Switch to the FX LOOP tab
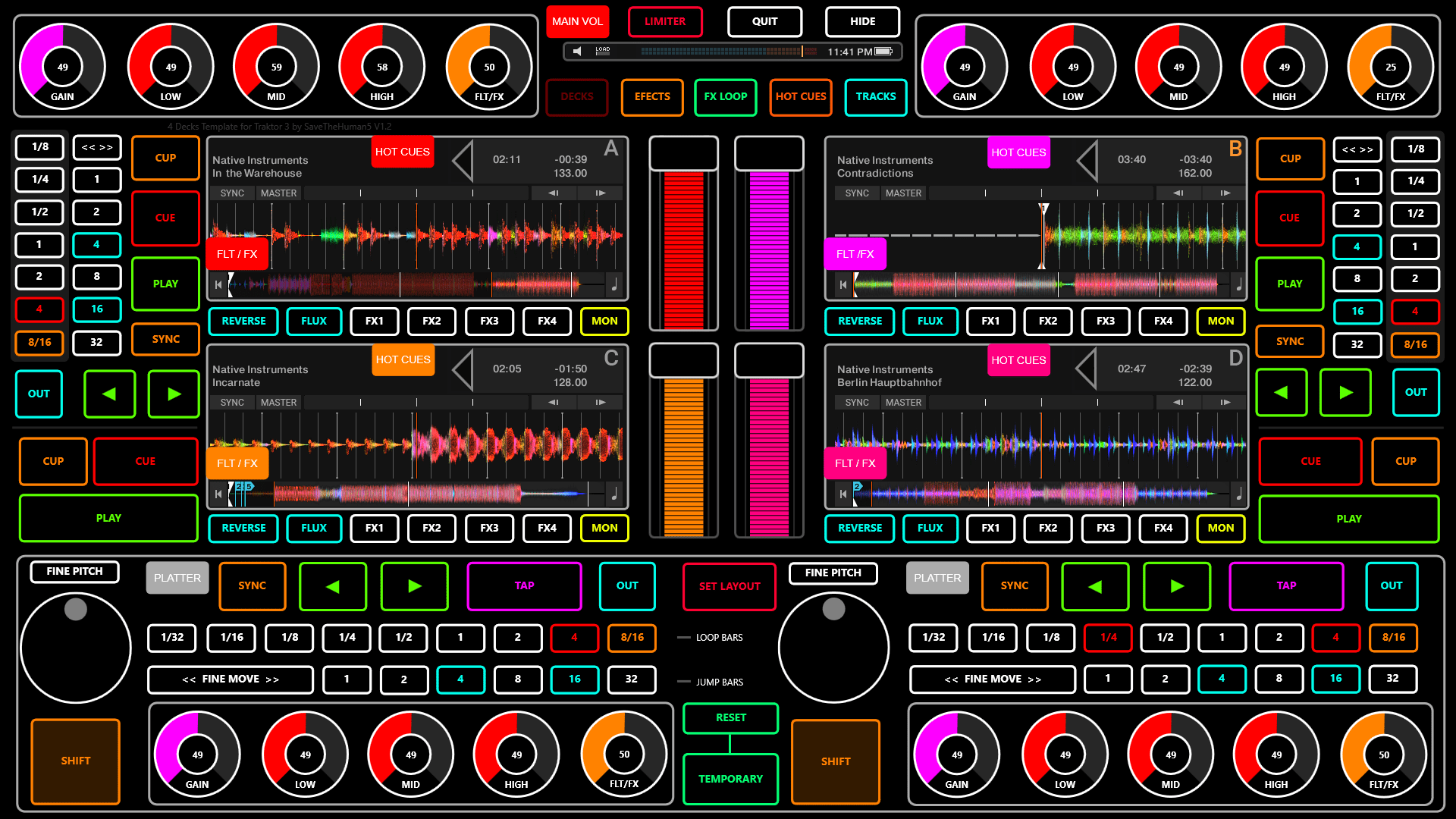Screen dimensions: 1456x819 click(725, 97)
